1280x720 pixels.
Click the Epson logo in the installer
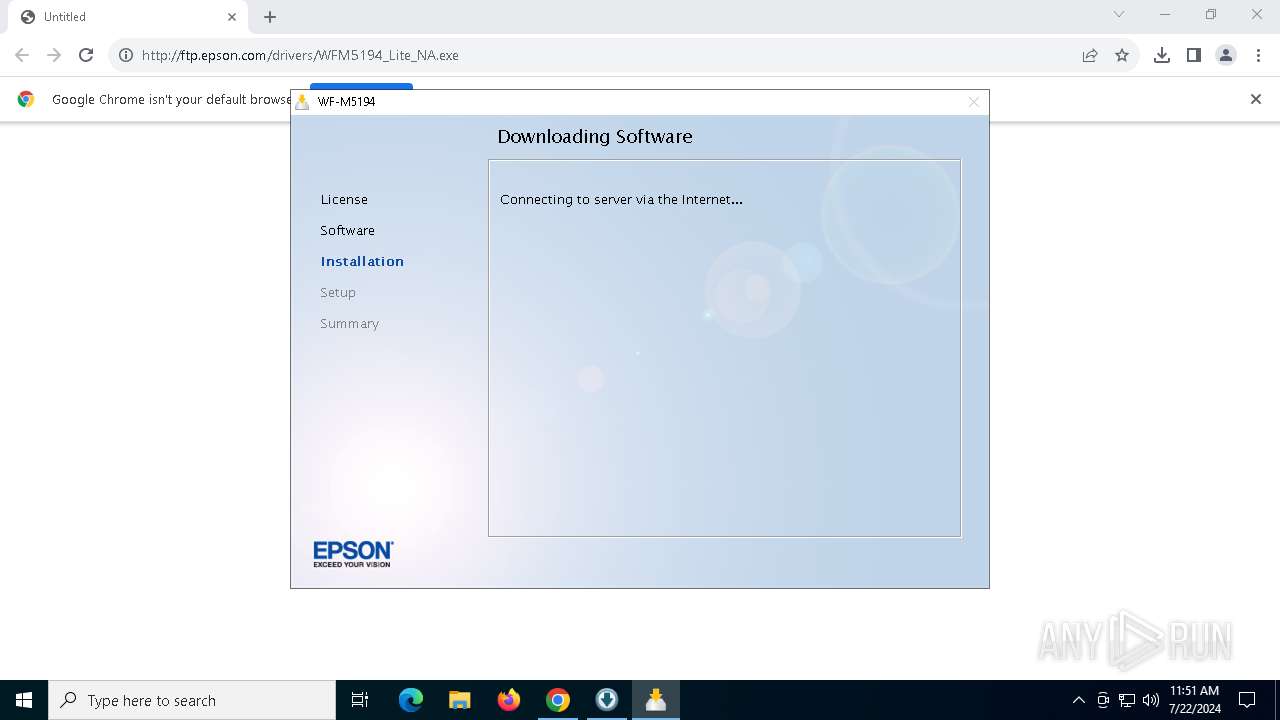click(x=353, y=554)
